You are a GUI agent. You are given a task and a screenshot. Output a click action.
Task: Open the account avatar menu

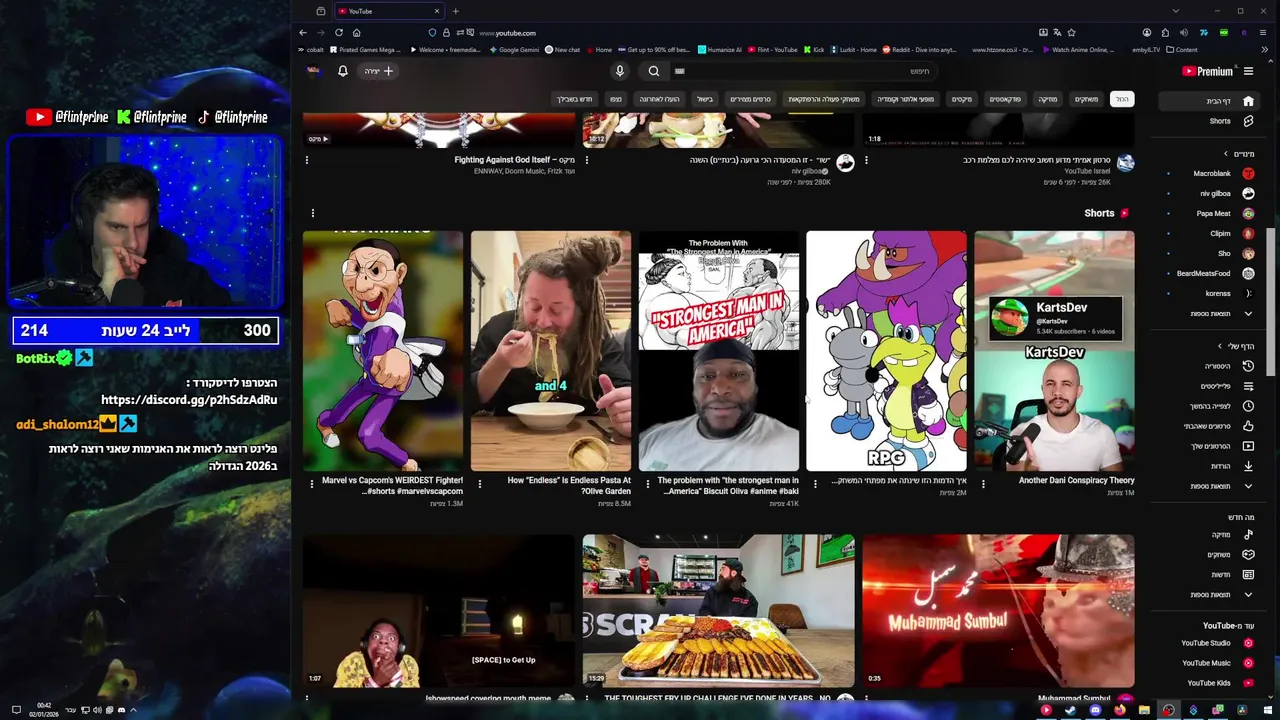tap(313, 71)
